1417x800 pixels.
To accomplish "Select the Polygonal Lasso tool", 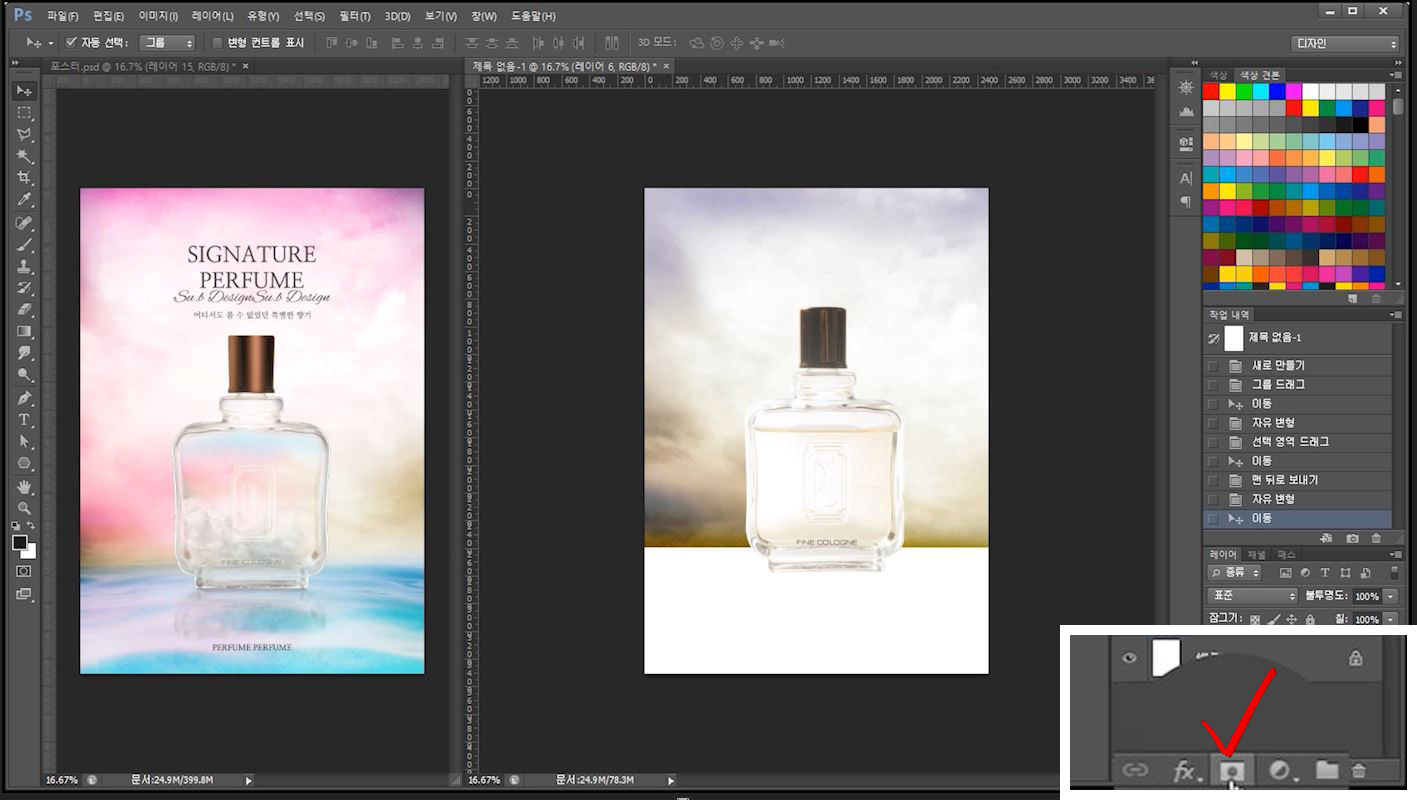I will click(24, 134).
